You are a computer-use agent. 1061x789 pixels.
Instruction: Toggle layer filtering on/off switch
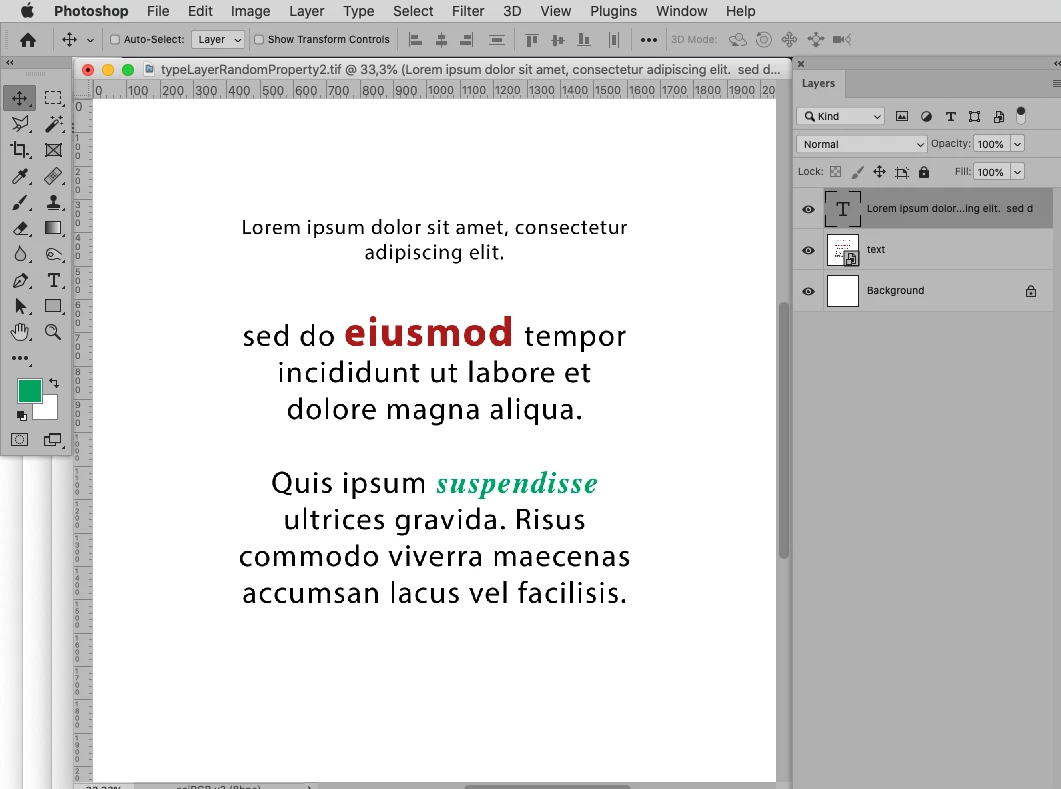[1021, 116]
